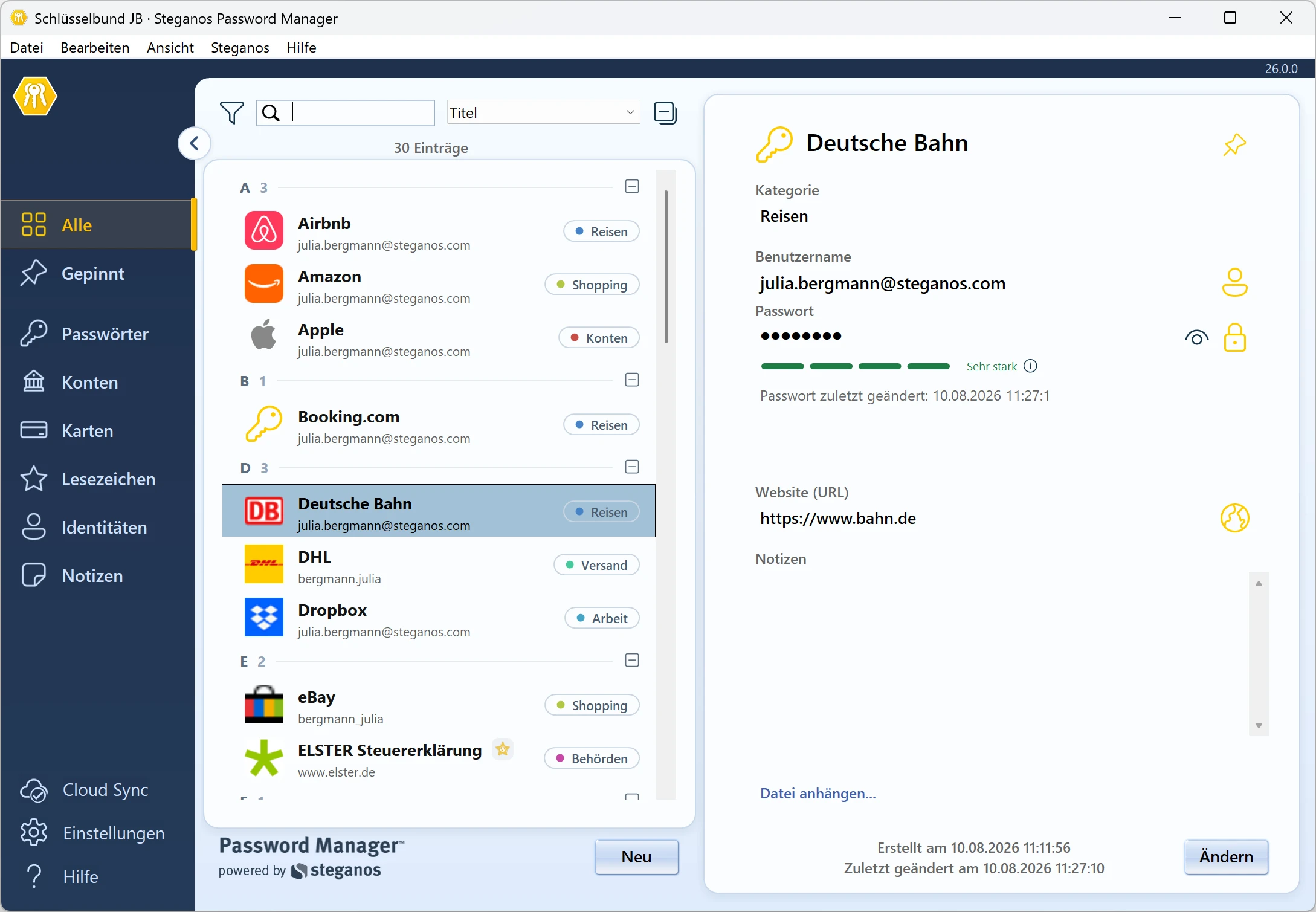Viewport: 1316px width, 912px height.
Task: Collapse group E
Action: pos(632,661)
